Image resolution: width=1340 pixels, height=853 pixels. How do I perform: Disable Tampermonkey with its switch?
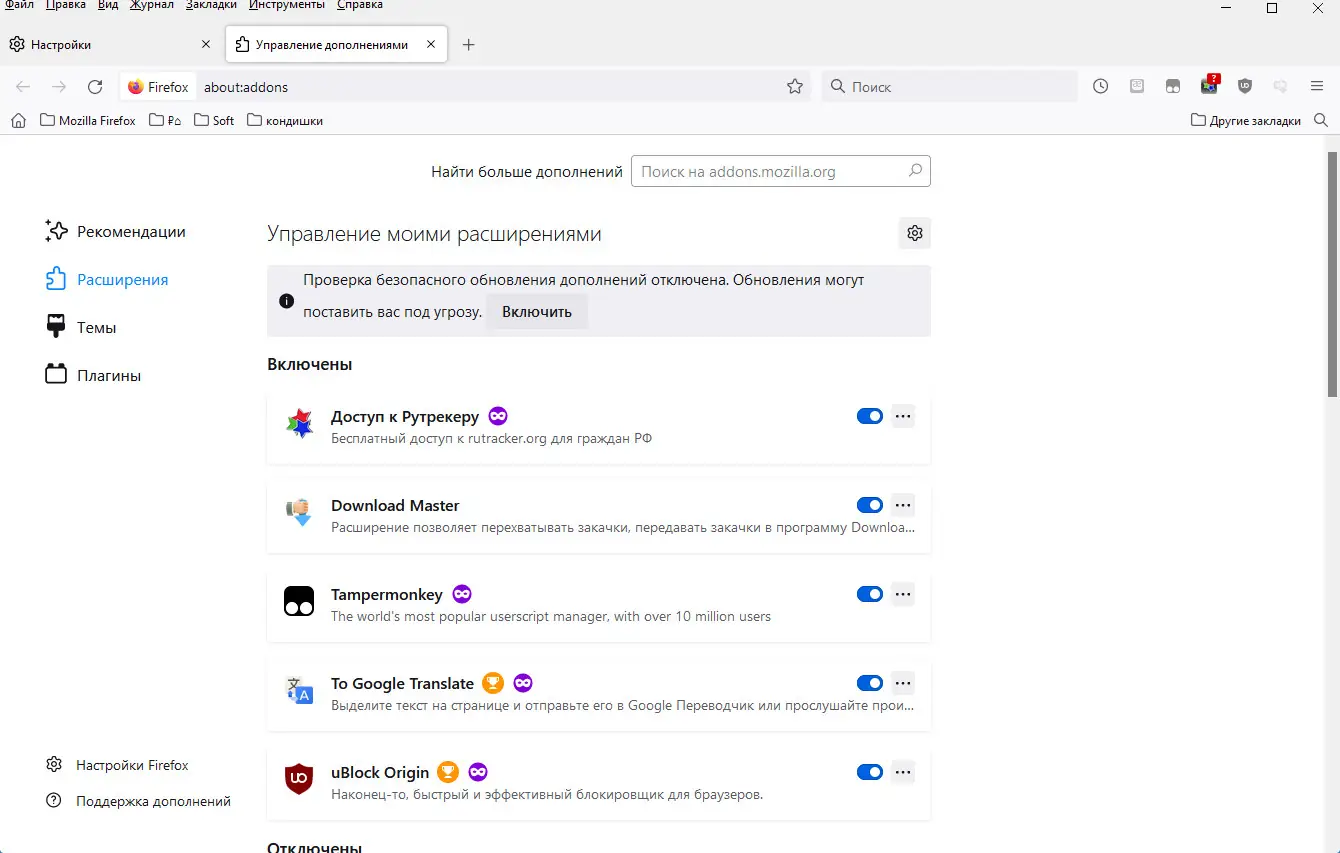[x=869, y=594]
